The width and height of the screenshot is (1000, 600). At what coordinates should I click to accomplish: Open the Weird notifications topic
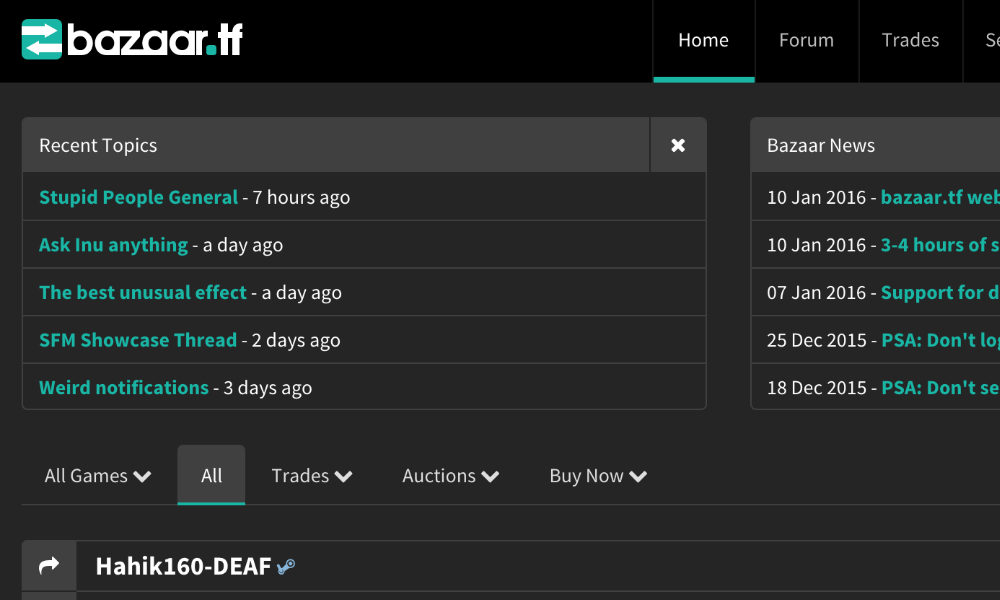[123, 388]
